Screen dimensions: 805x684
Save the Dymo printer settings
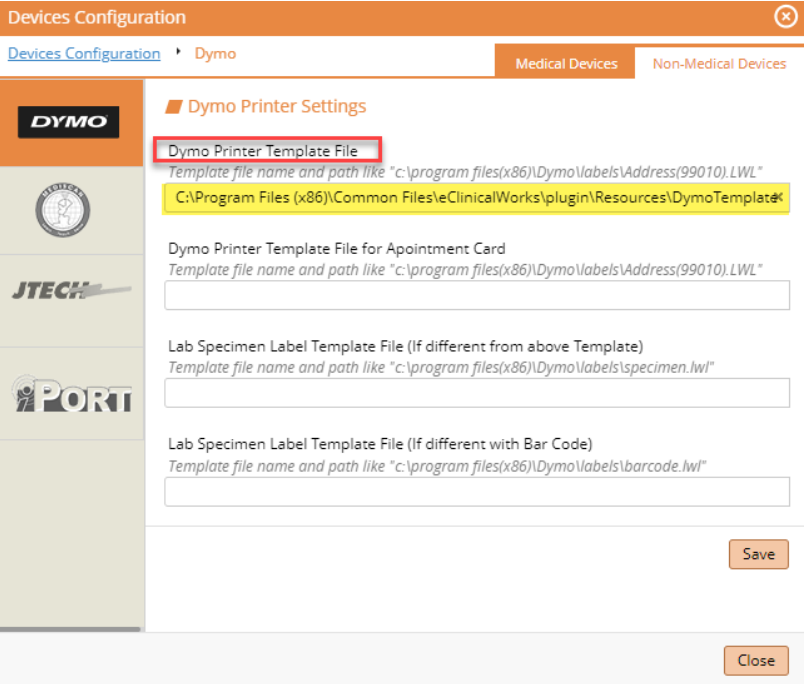tap(758, 554)
